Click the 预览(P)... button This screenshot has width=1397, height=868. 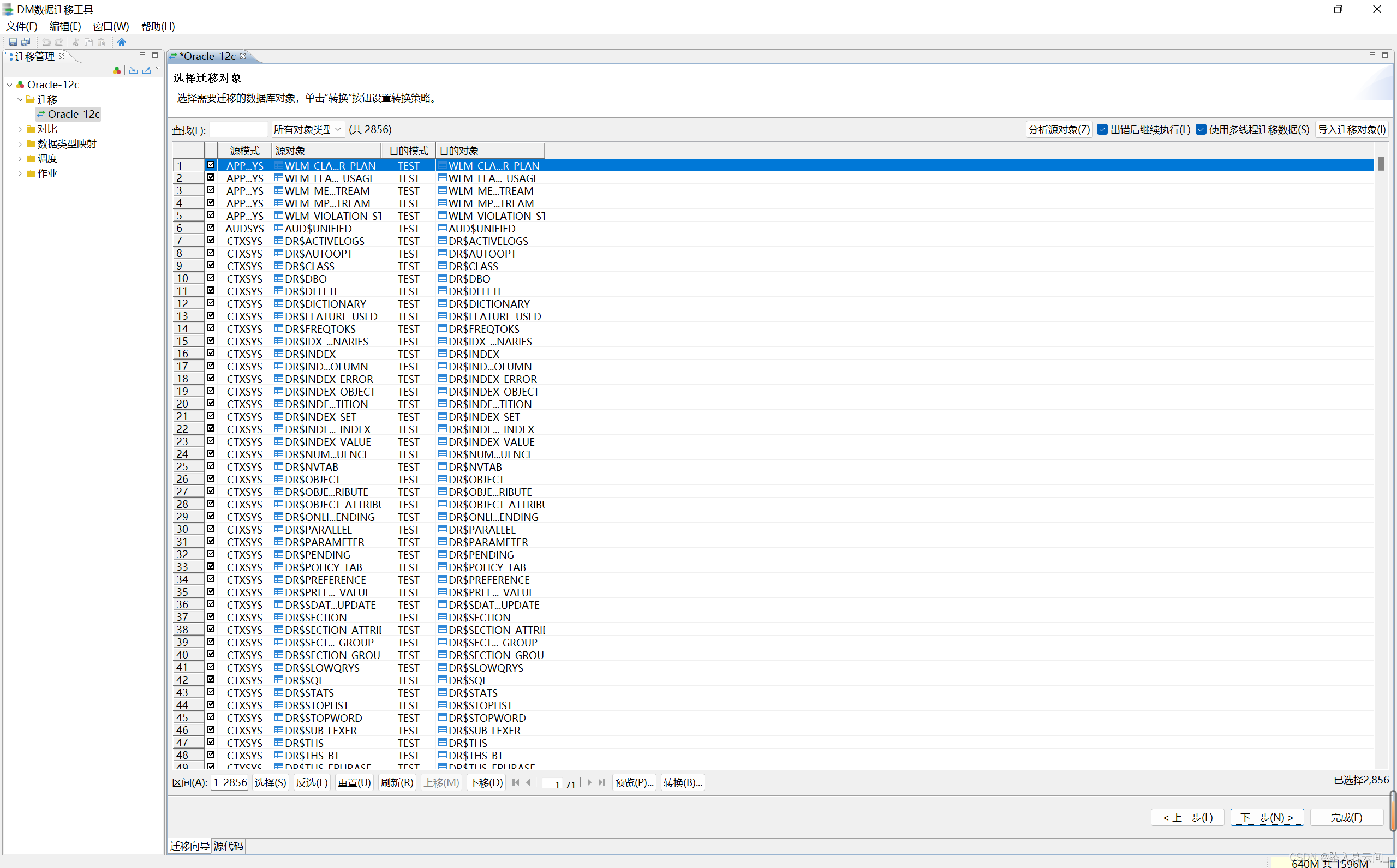pyautogui.click(x=634, y=782)
